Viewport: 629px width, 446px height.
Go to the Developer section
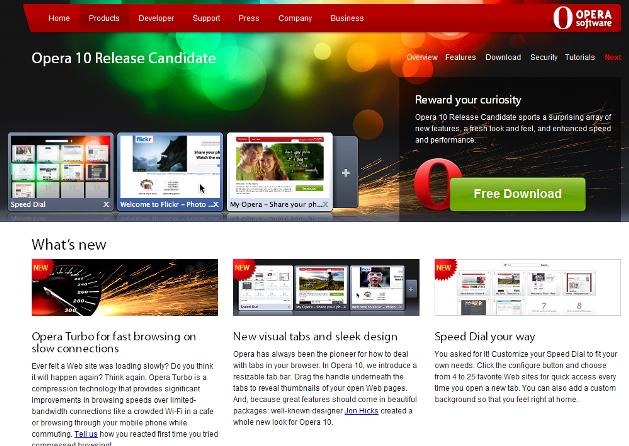click(155, 18)
